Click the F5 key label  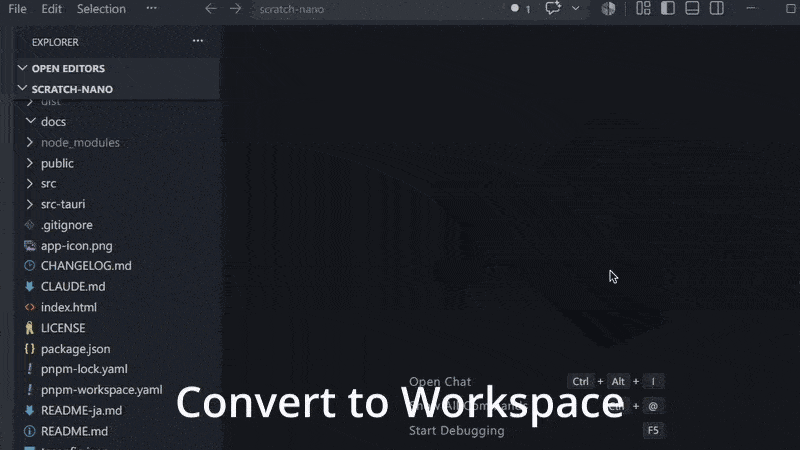[x=653, y=431]
